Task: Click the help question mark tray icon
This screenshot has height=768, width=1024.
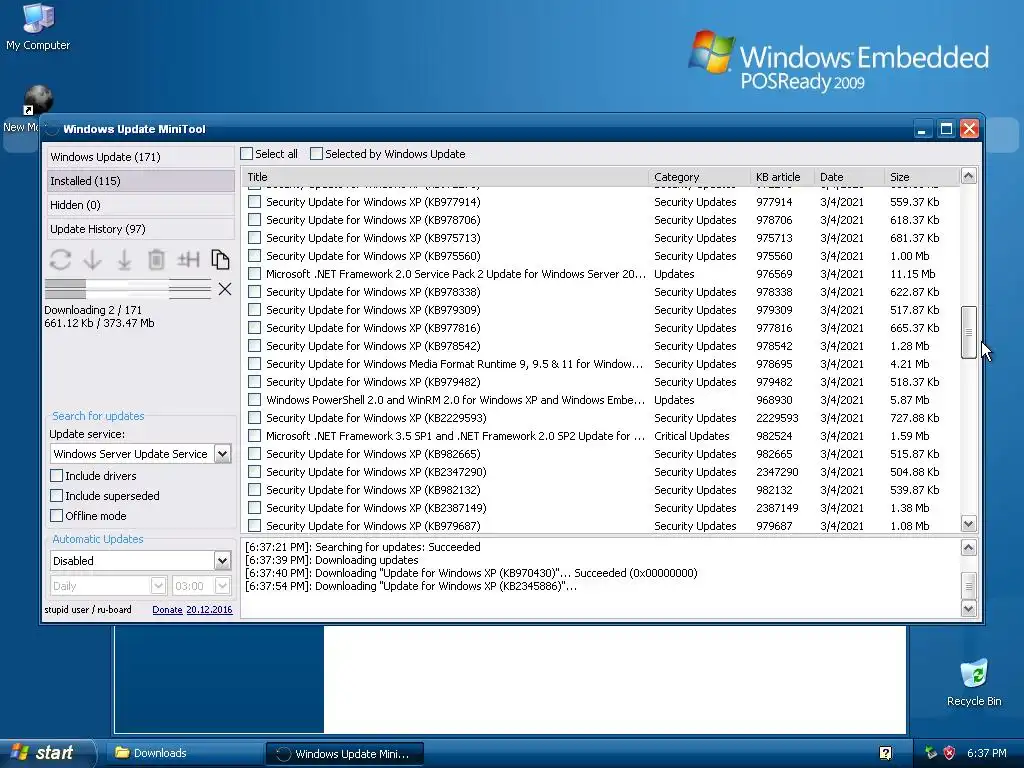Action: [886, 753]
